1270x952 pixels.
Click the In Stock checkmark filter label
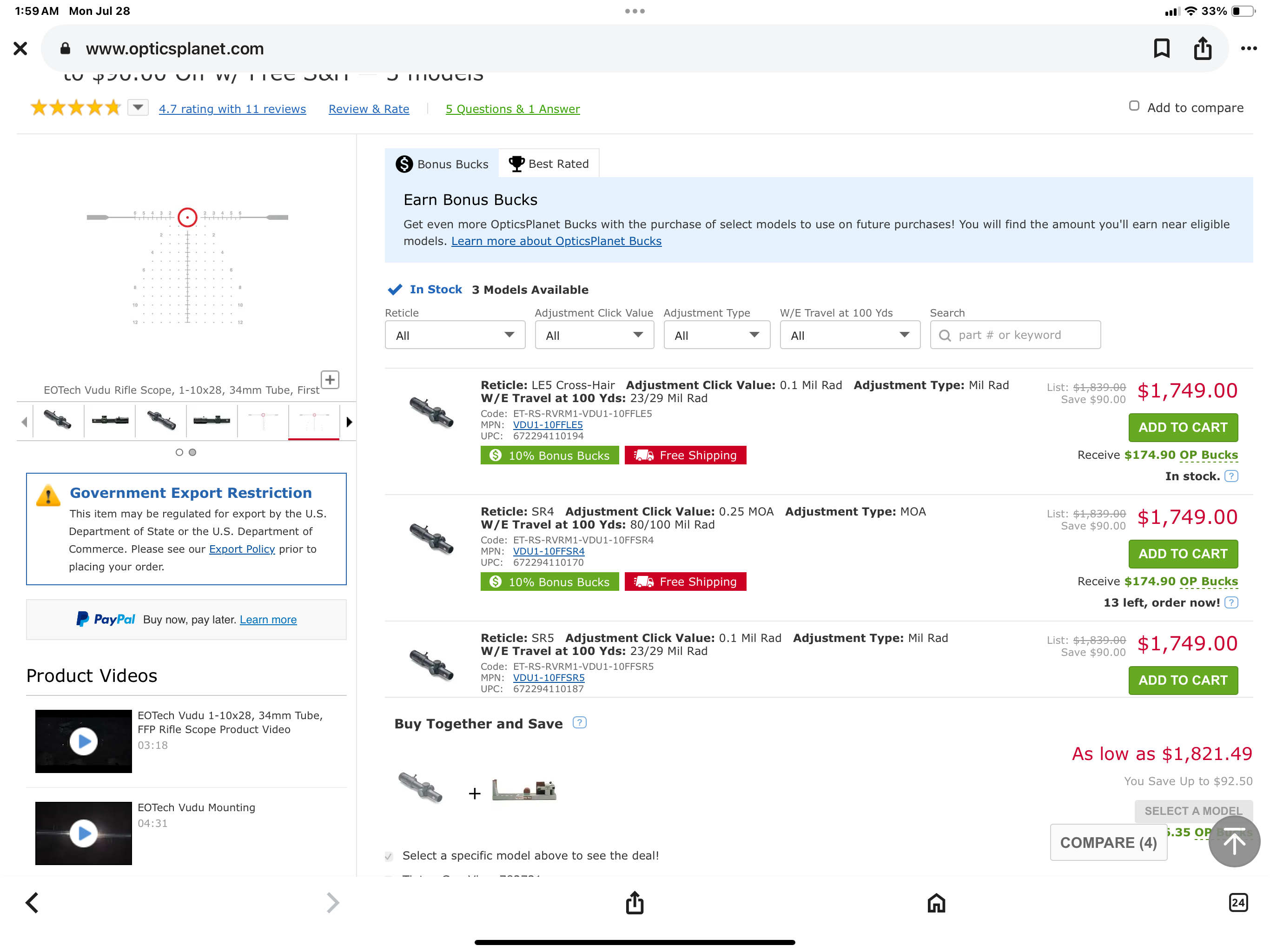click(x=425, y=290)
